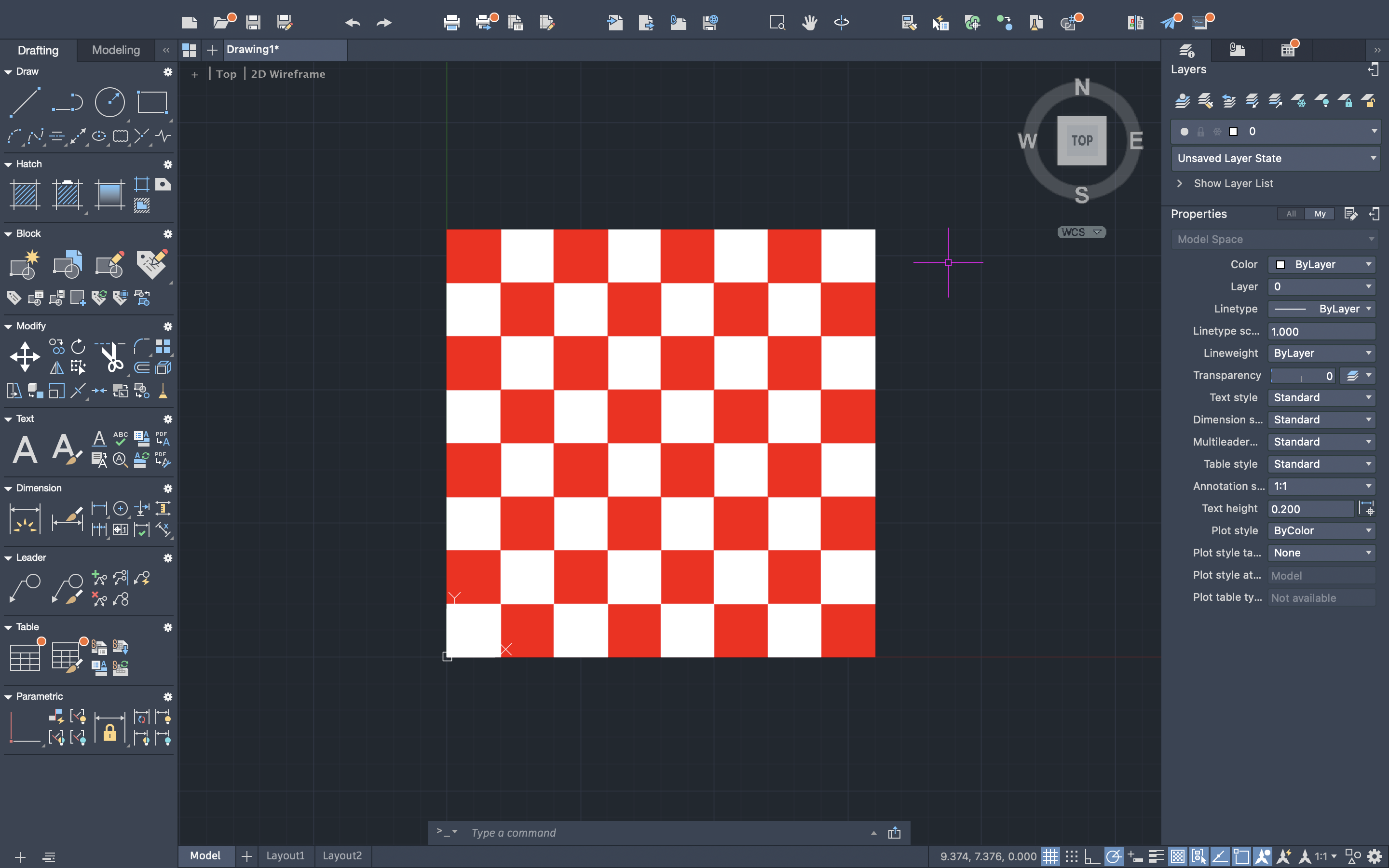This screenshot has width=1389, height=868.
Task: Click the TOP face of ViewCube
Action: click(x=1082, y=141)
